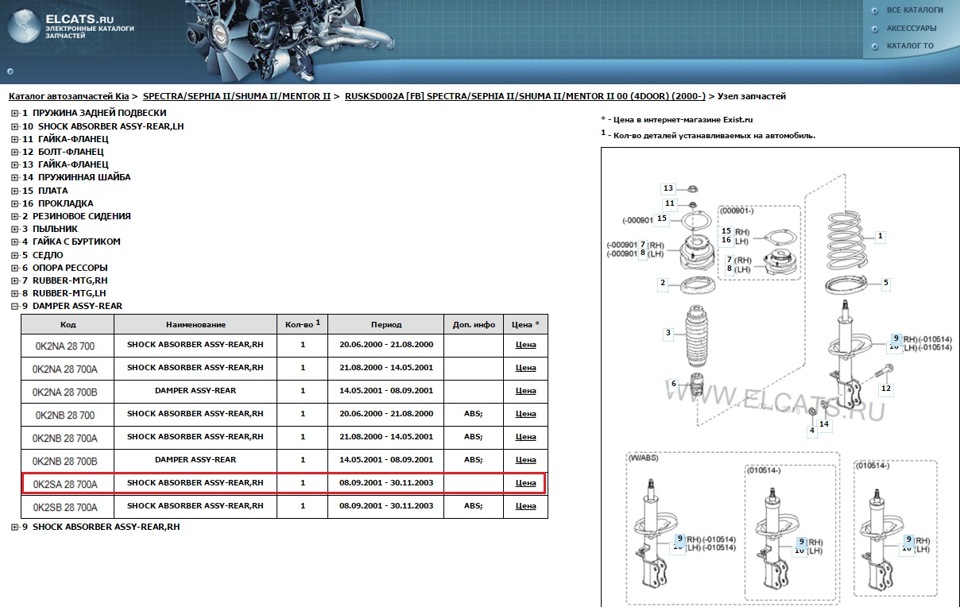Click the Доп. инфо column header

click(x=474, y=325)
